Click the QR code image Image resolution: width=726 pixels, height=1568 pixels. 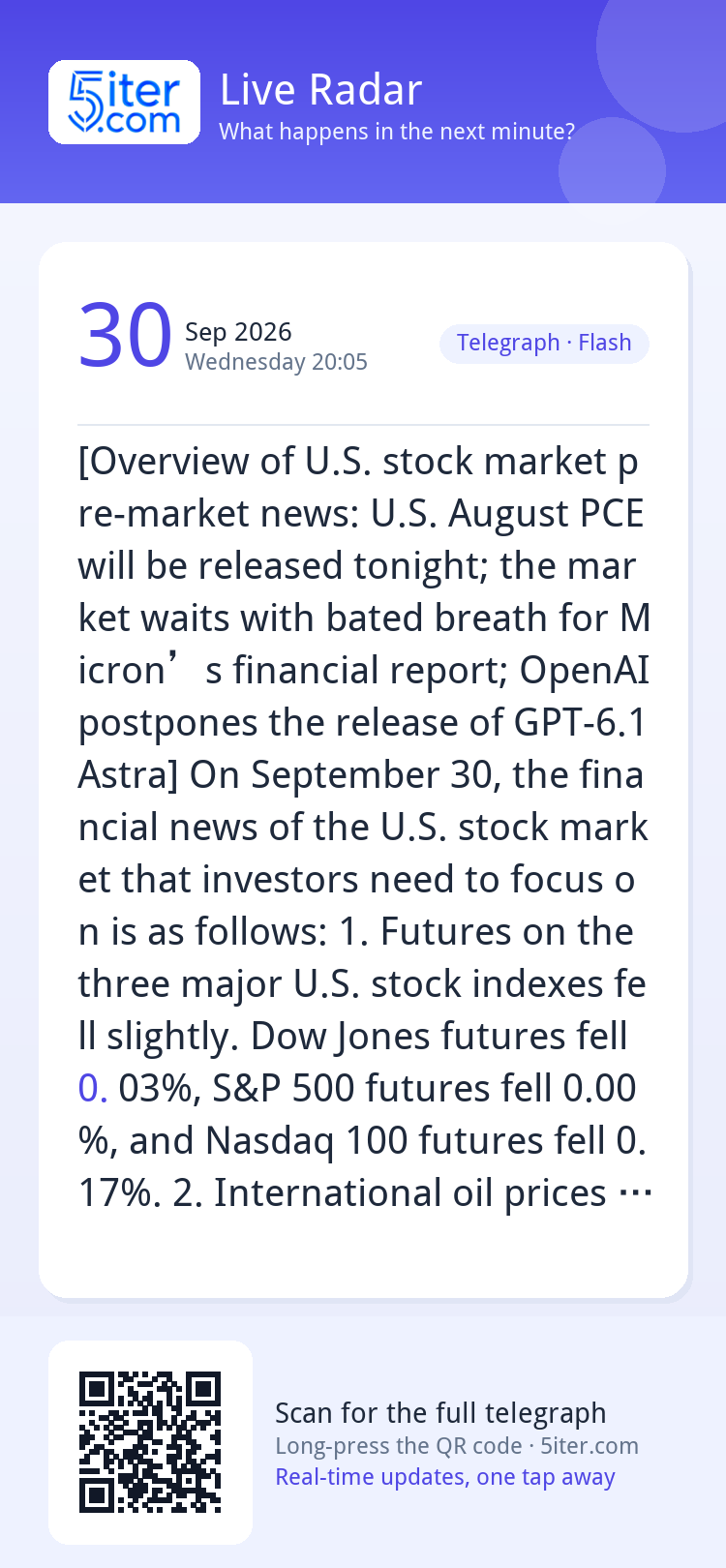(150, 1442)
